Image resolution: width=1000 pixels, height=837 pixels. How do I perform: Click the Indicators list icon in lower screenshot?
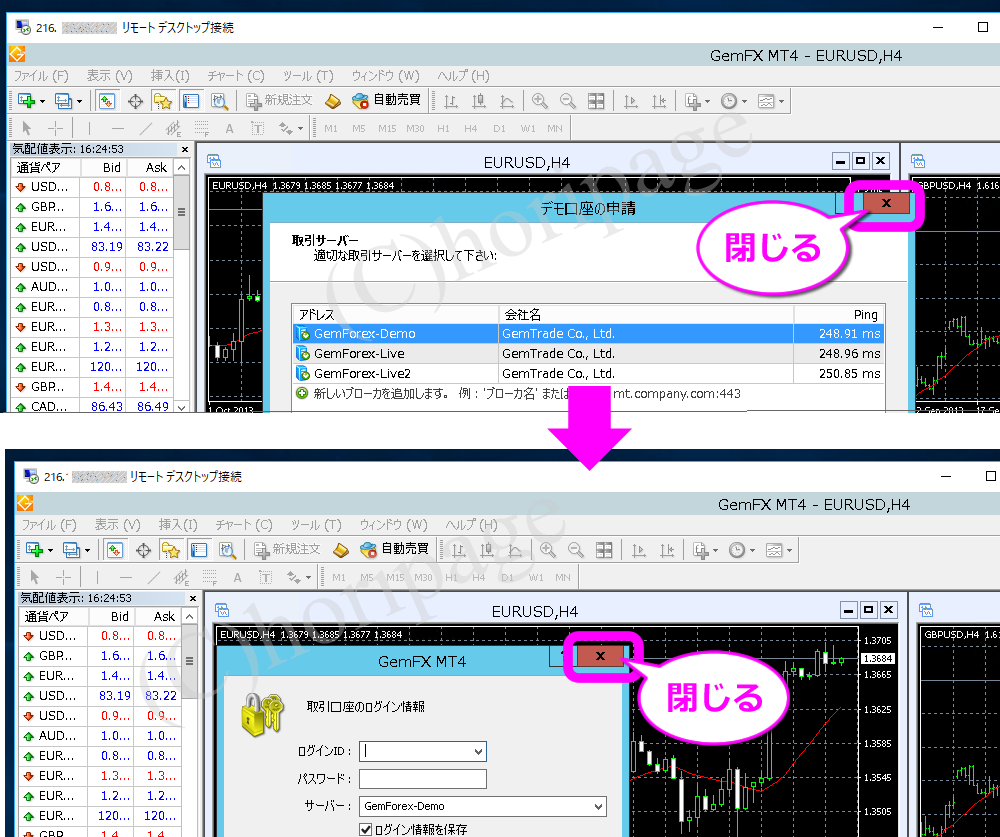tap(700, 549)
